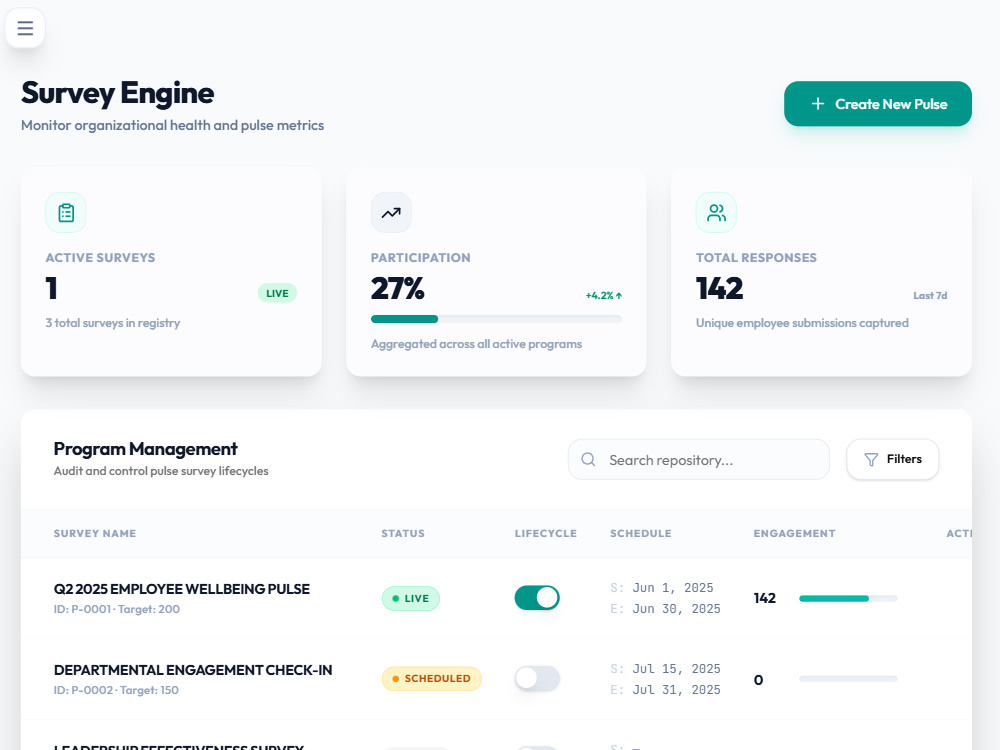Click the 142 engagement count in P-0001 row
1000x750 pixels.
765,598
